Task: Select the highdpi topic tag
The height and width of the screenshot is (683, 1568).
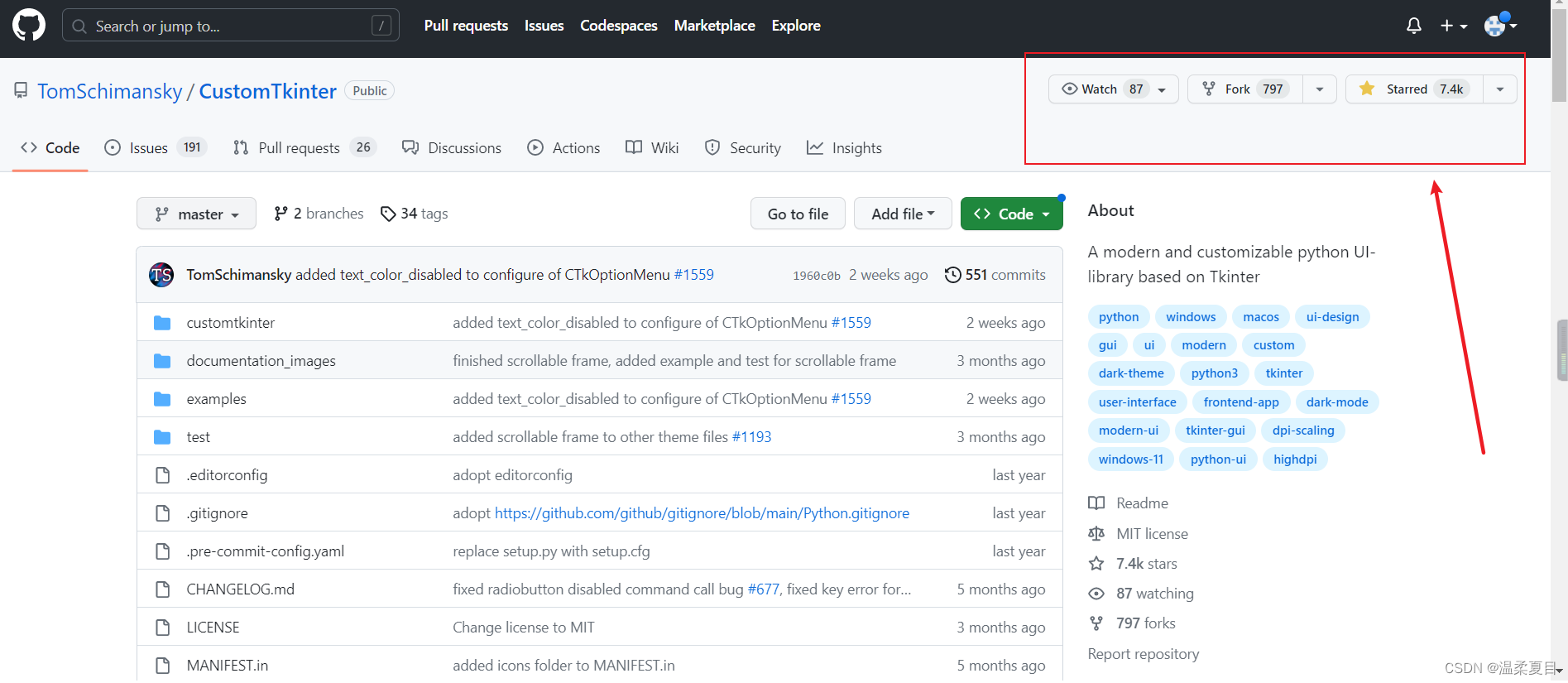Action: coord(1295,459)
